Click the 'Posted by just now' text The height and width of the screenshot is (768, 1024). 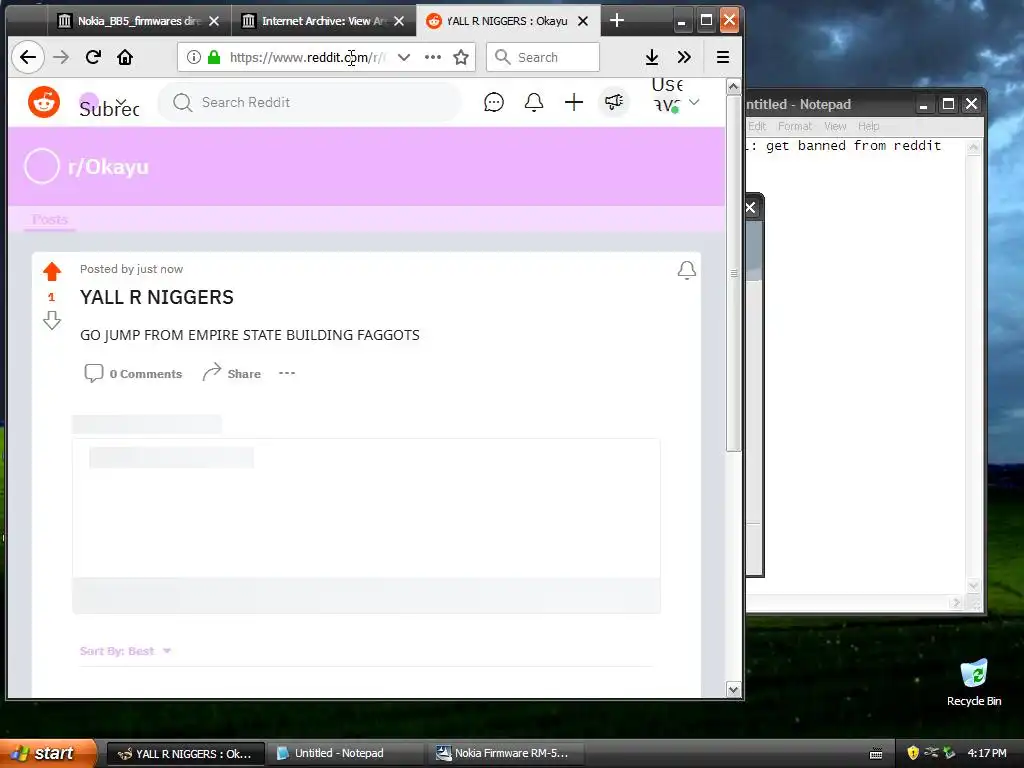(x=131, y=269)
